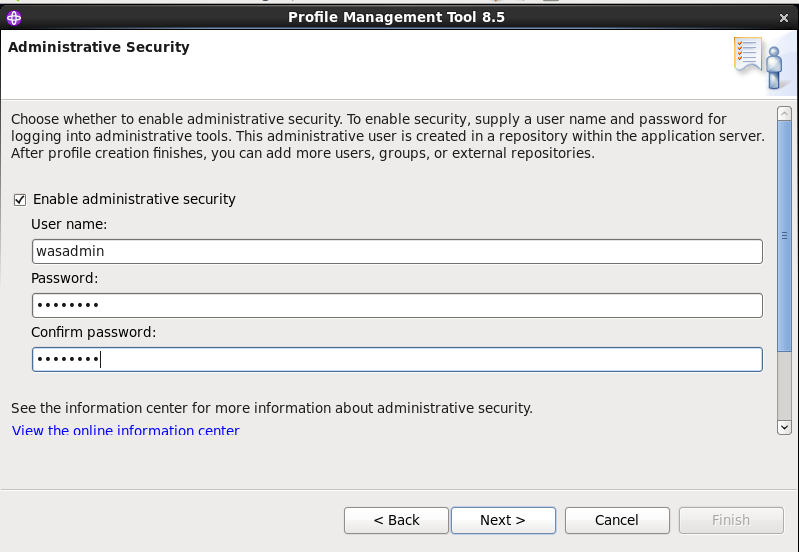Click into the Confirm password field
Image resolution: width=799 pixels, height=552 pixels.
397,359
